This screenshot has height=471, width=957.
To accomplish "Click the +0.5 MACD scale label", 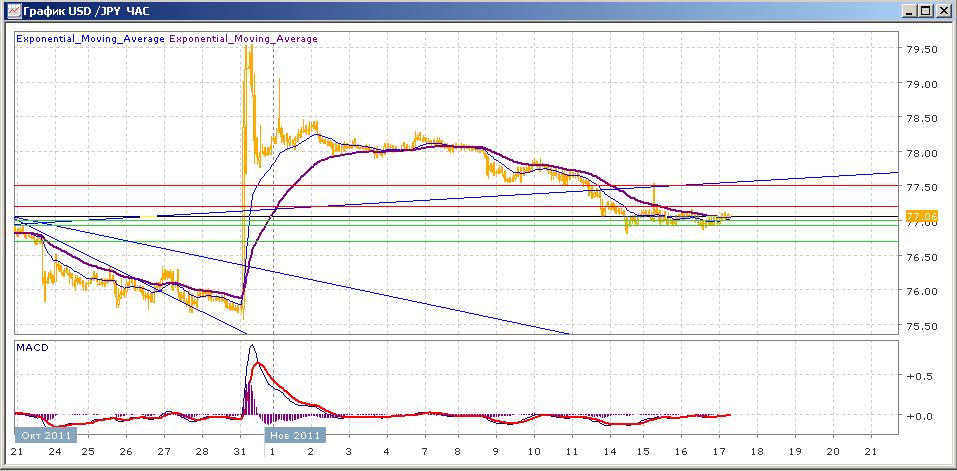I will point(920,376).
